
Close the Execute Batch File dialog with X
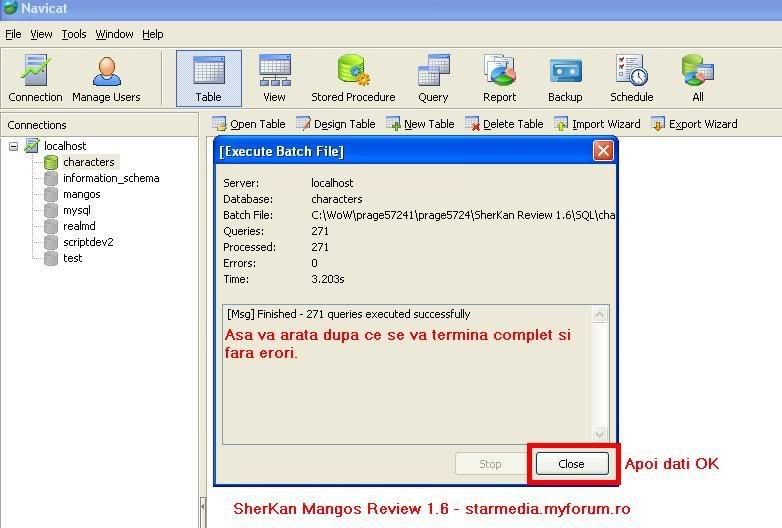click(602, 151)
